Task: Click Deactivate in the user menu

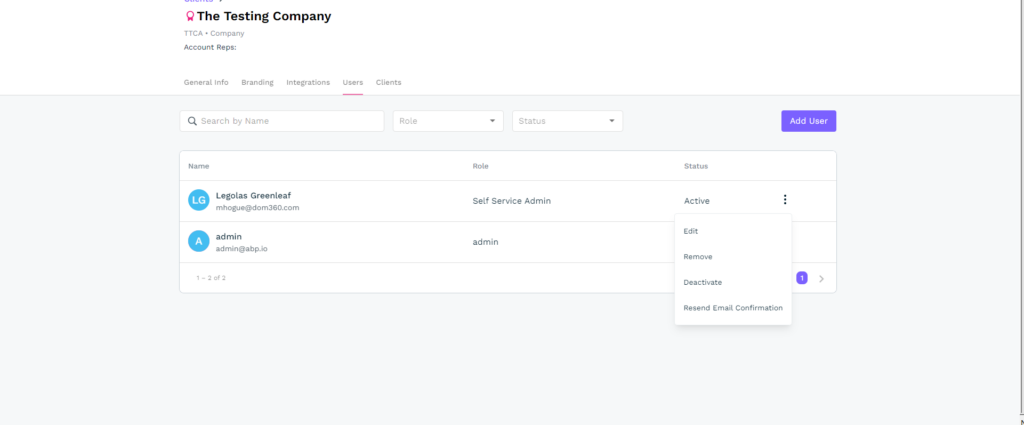Action: tap(703, 283)
